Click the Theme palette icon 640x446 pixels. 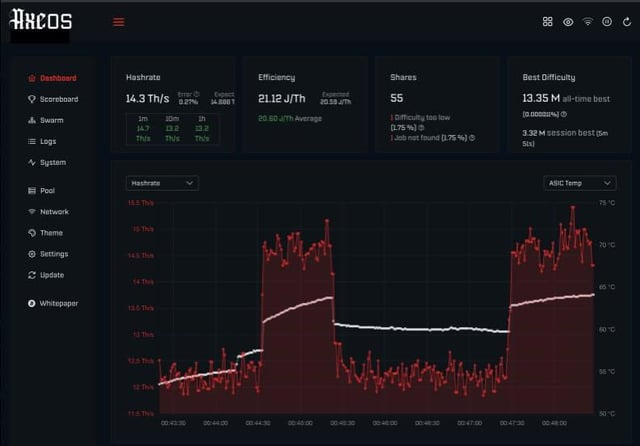tap(32, 233)
